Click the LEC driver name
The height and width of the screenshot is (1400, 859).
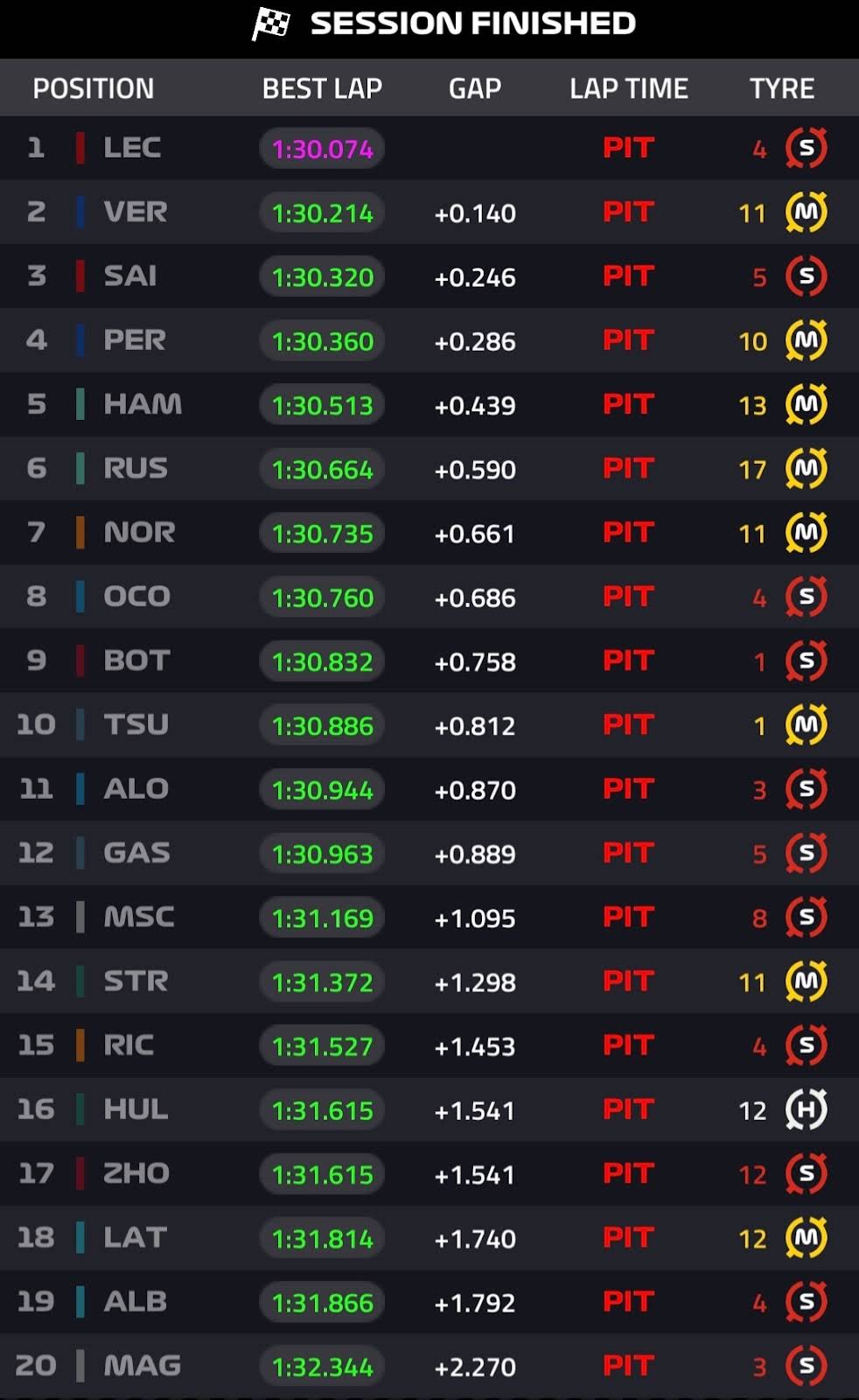(132, 148)
